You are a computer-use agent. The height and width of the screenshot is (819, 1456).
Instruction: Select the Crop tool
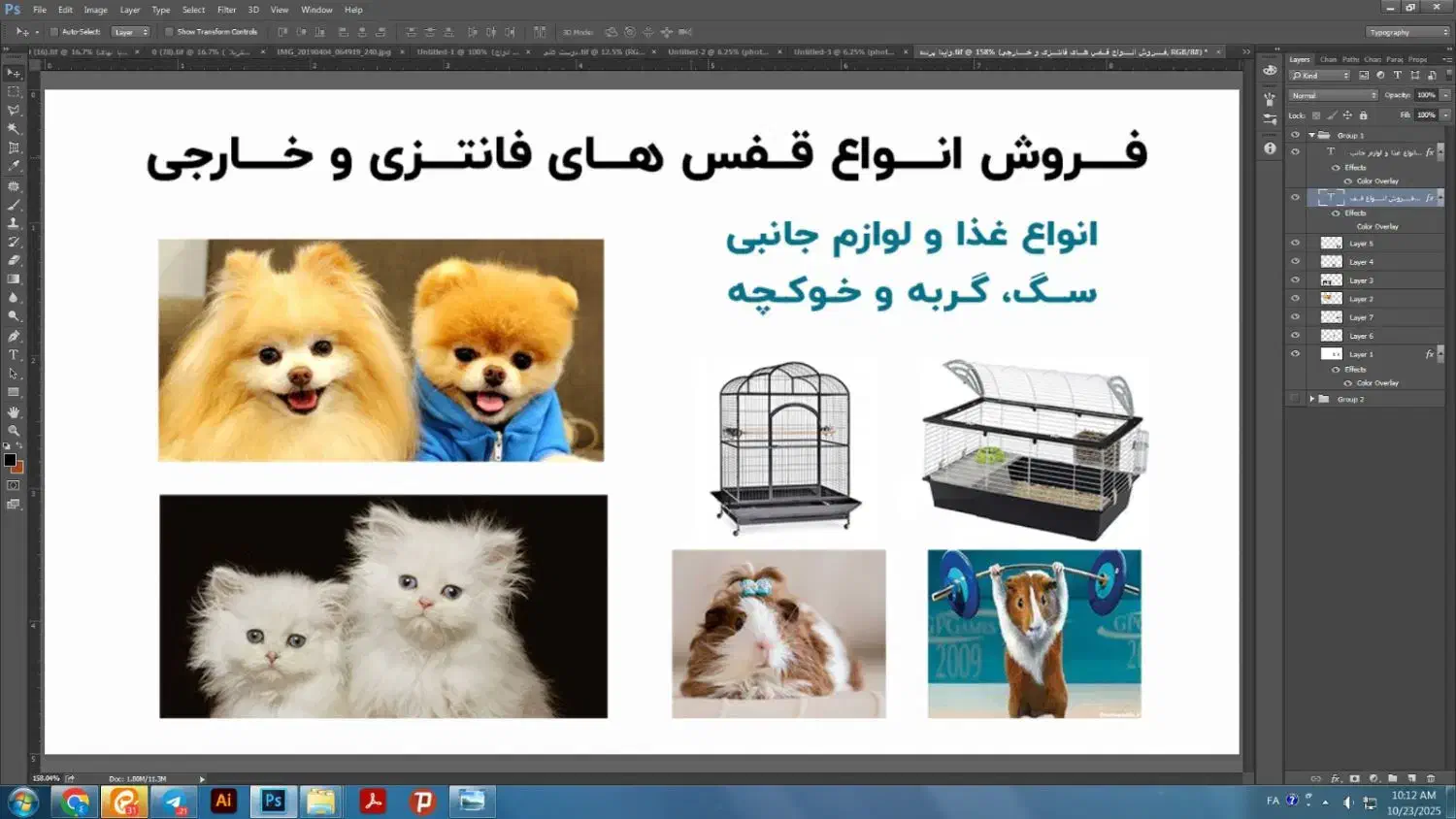pos(14,147)
